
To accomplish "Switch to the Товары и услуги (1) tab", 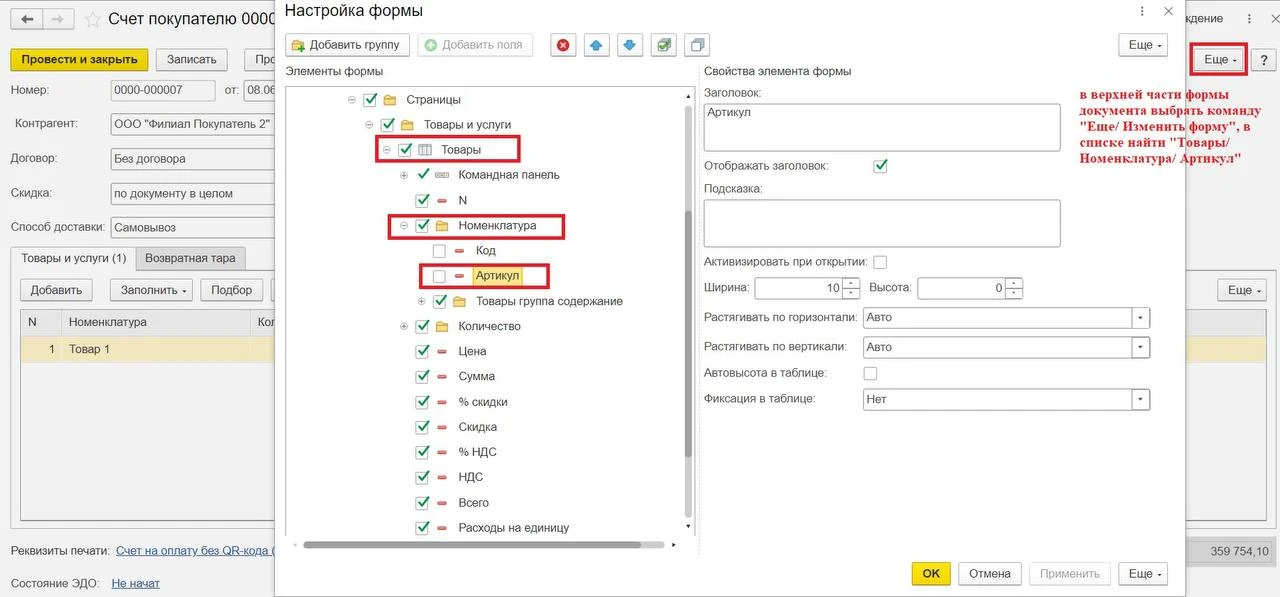I will click(x=74, y=258).
